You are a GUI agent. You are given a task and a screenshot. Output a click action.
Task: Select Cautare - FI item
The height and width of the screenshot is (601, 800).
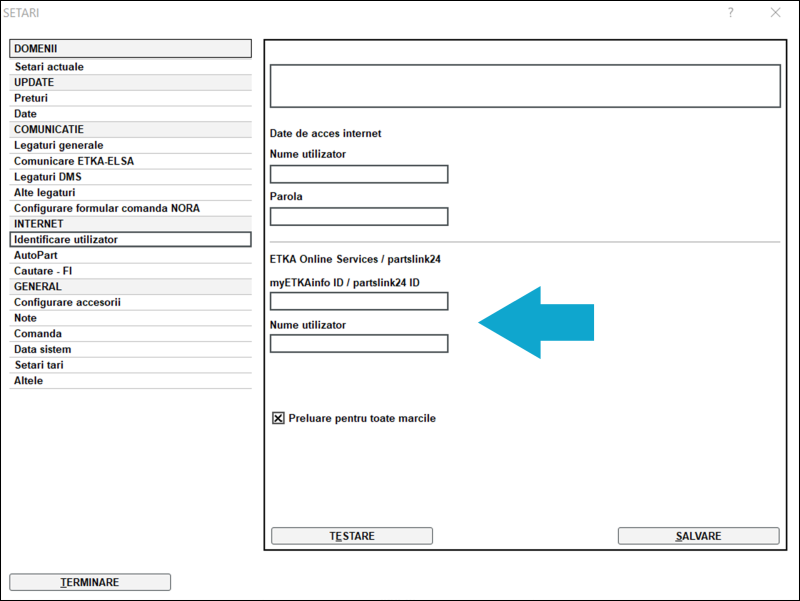click(43, 271)
